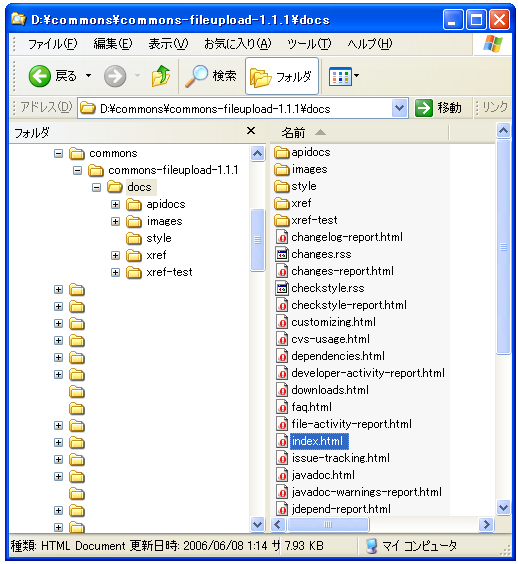Image resolution: width=518 pixels, height=564 pixels.
Task: Select the xref folder icon in file list
Action: (281, 203)
